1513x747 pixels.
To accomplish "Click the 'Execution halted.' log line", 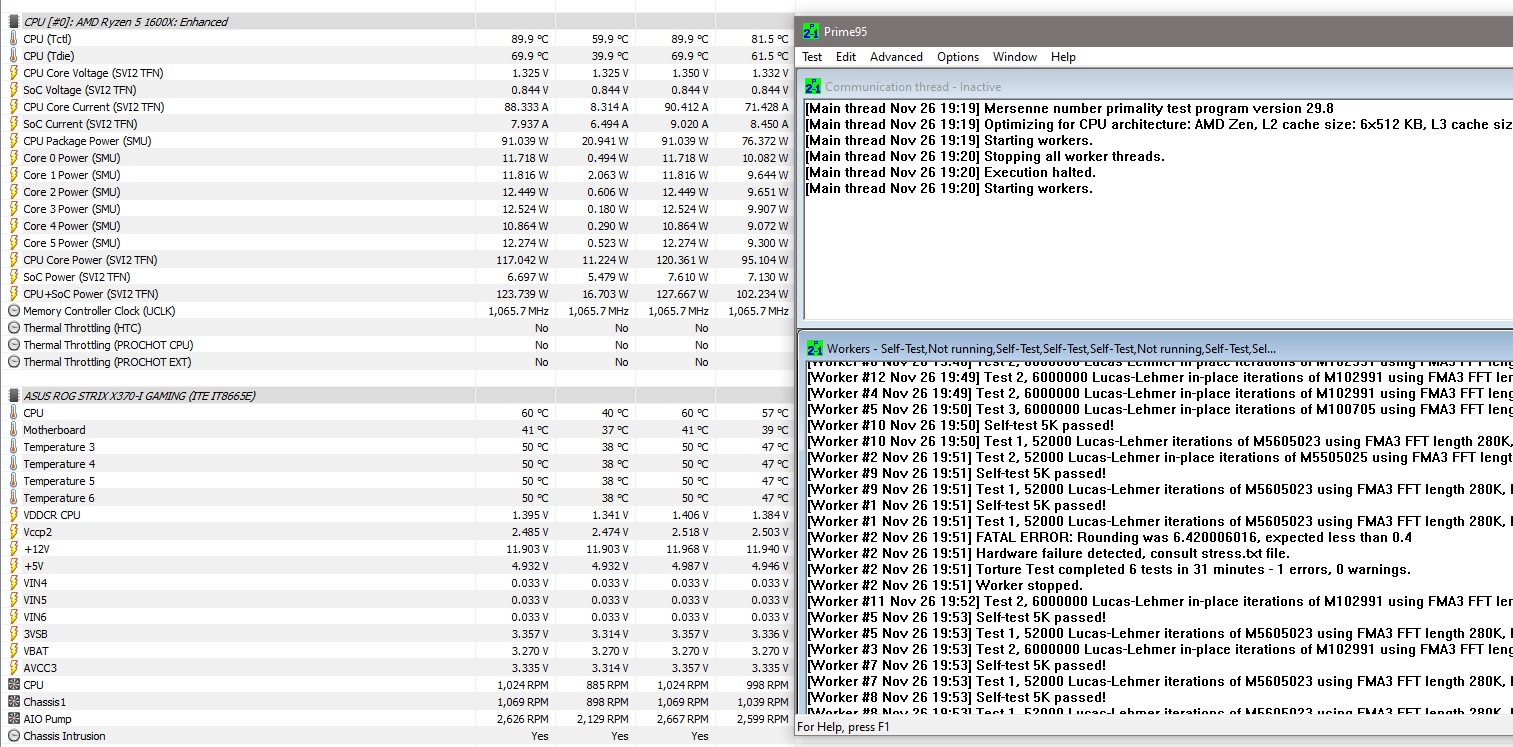I will (x=951, y=172).
